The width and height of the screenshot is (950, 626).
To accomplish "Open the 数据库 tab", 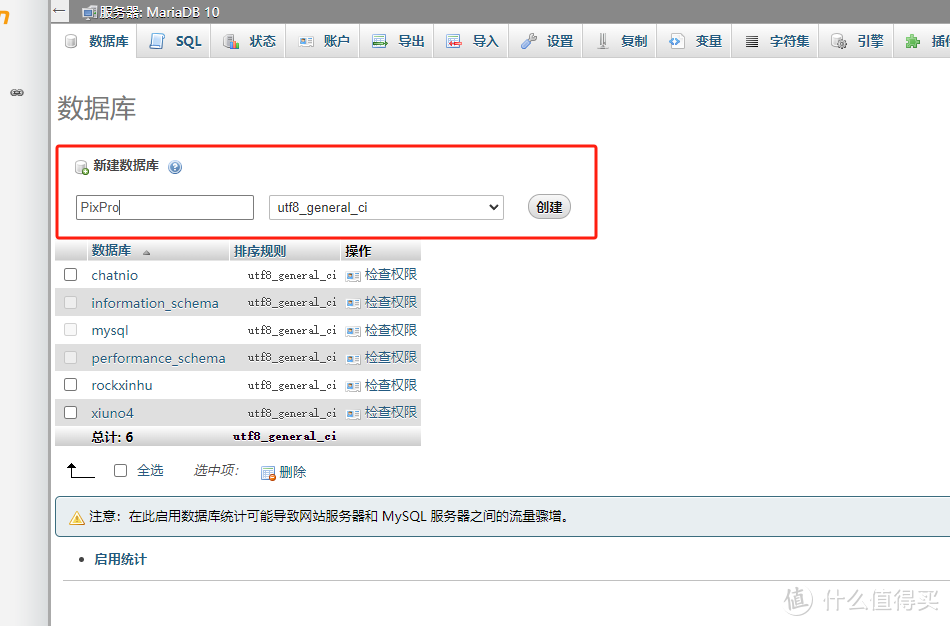I will [97, 41].
